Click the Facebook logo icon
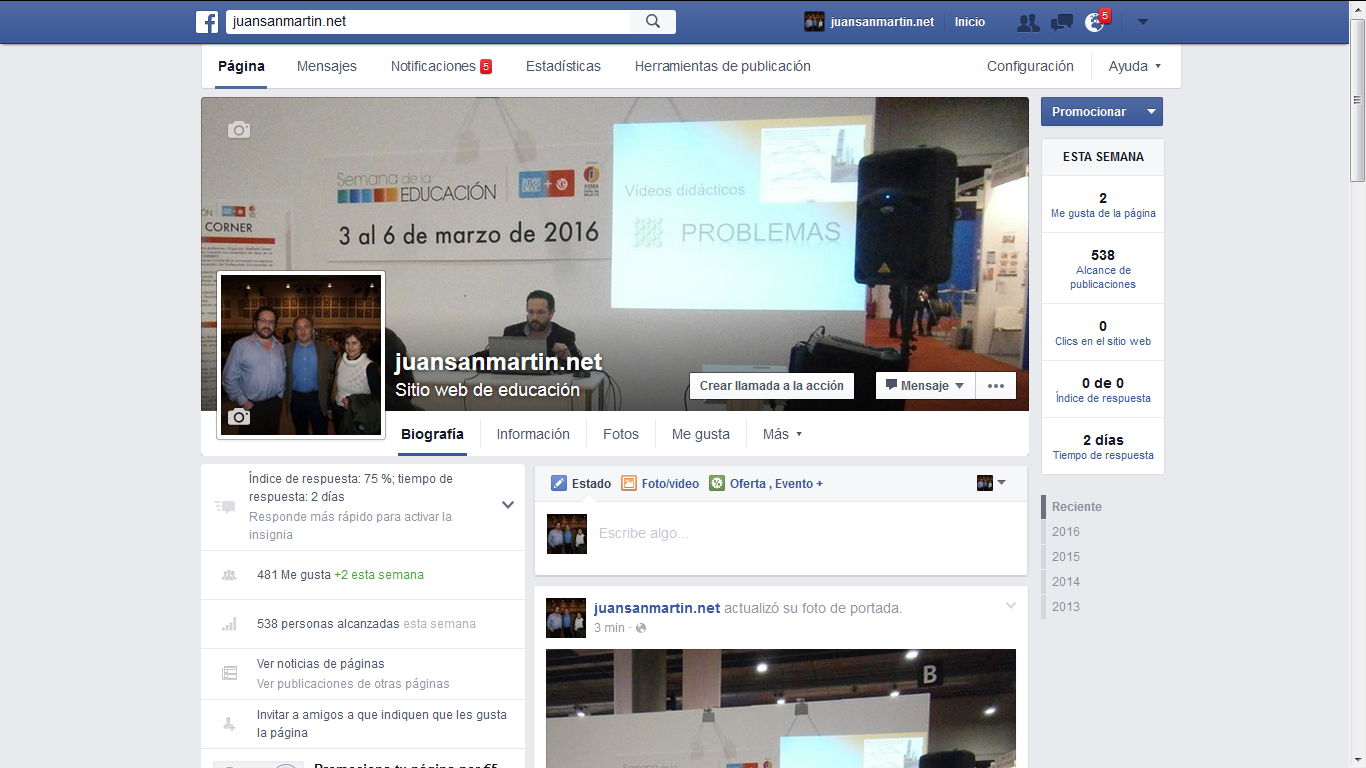This screenshot has width=1366, height=768. click(x=207, y=22)
